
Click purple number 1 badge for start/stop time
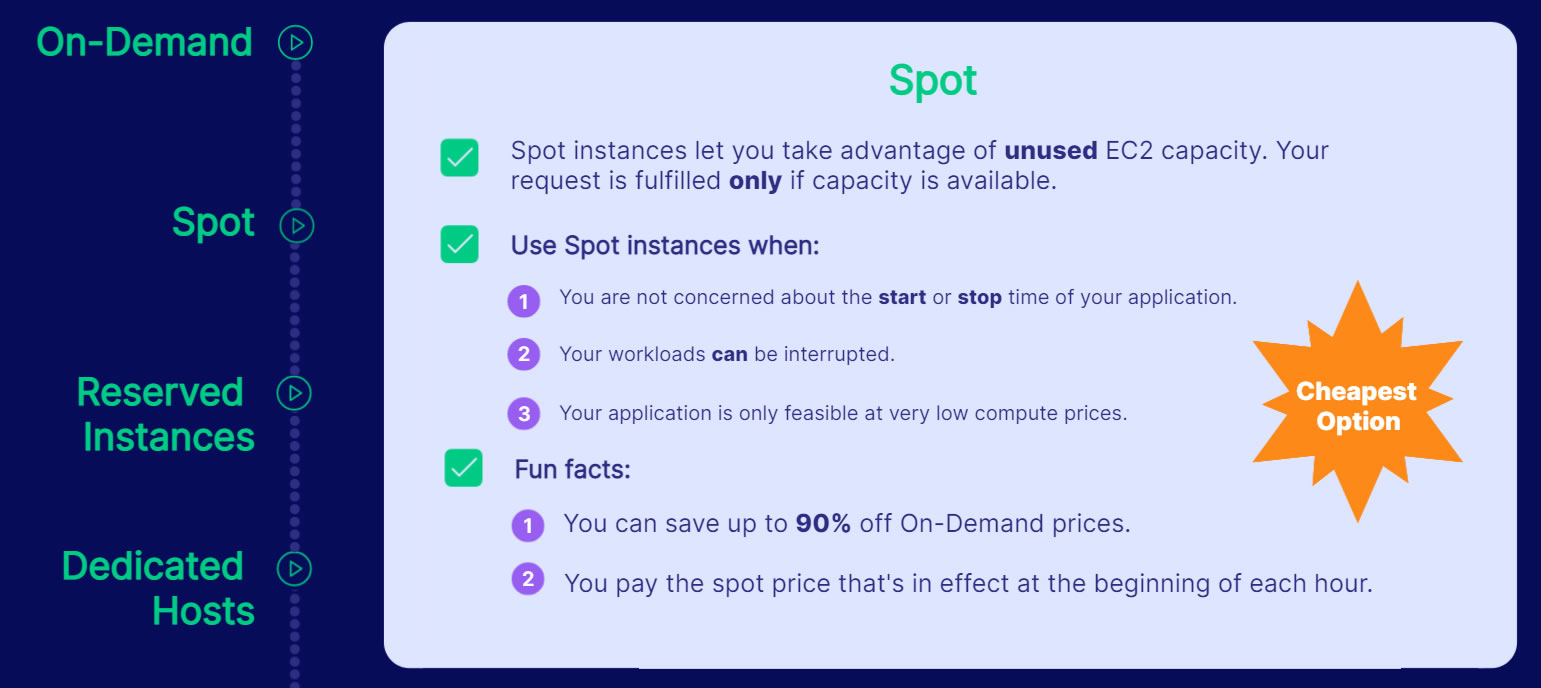[x=523, y=300]
